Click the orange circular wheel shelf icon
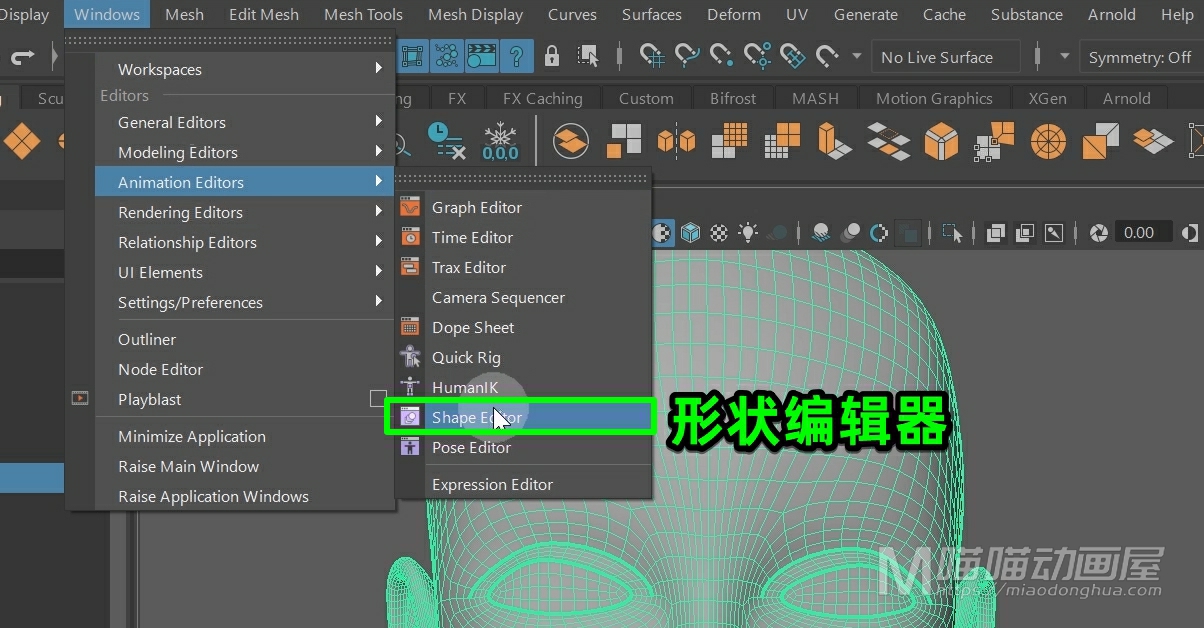Viewport: 1204px width, 628px height. tap(1048, 141)
